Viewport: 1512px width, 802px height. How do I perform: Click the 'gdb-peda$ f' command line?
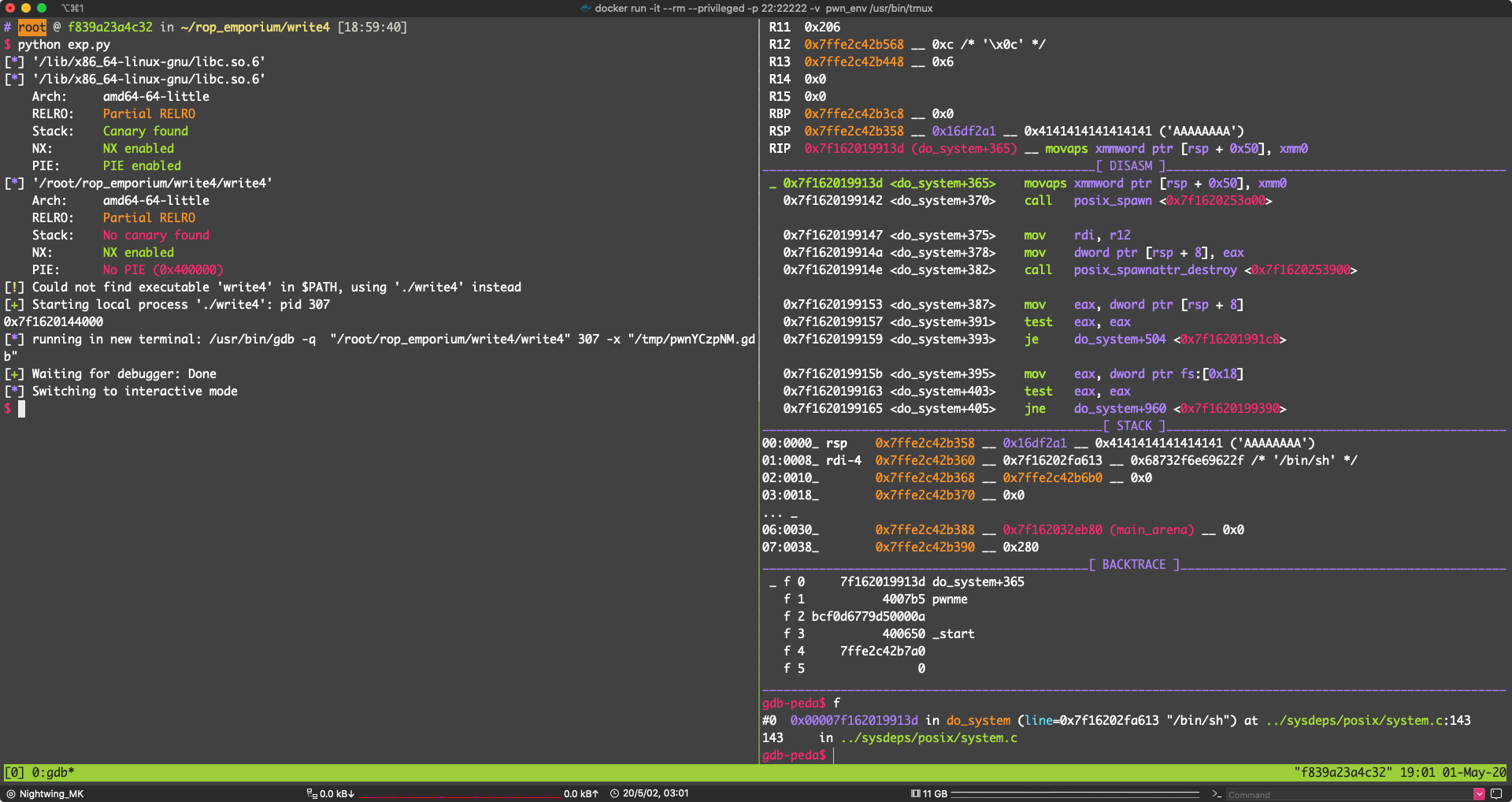[801, 704]
